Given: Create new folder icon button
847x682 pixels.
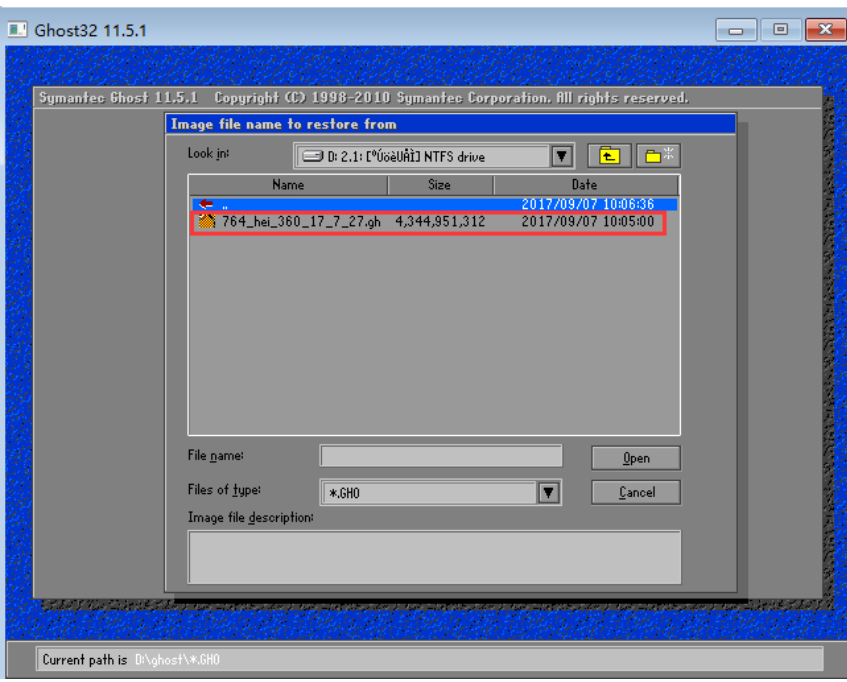Looking at the screenshot, I should pyautogui.click(x=658, y=156).
